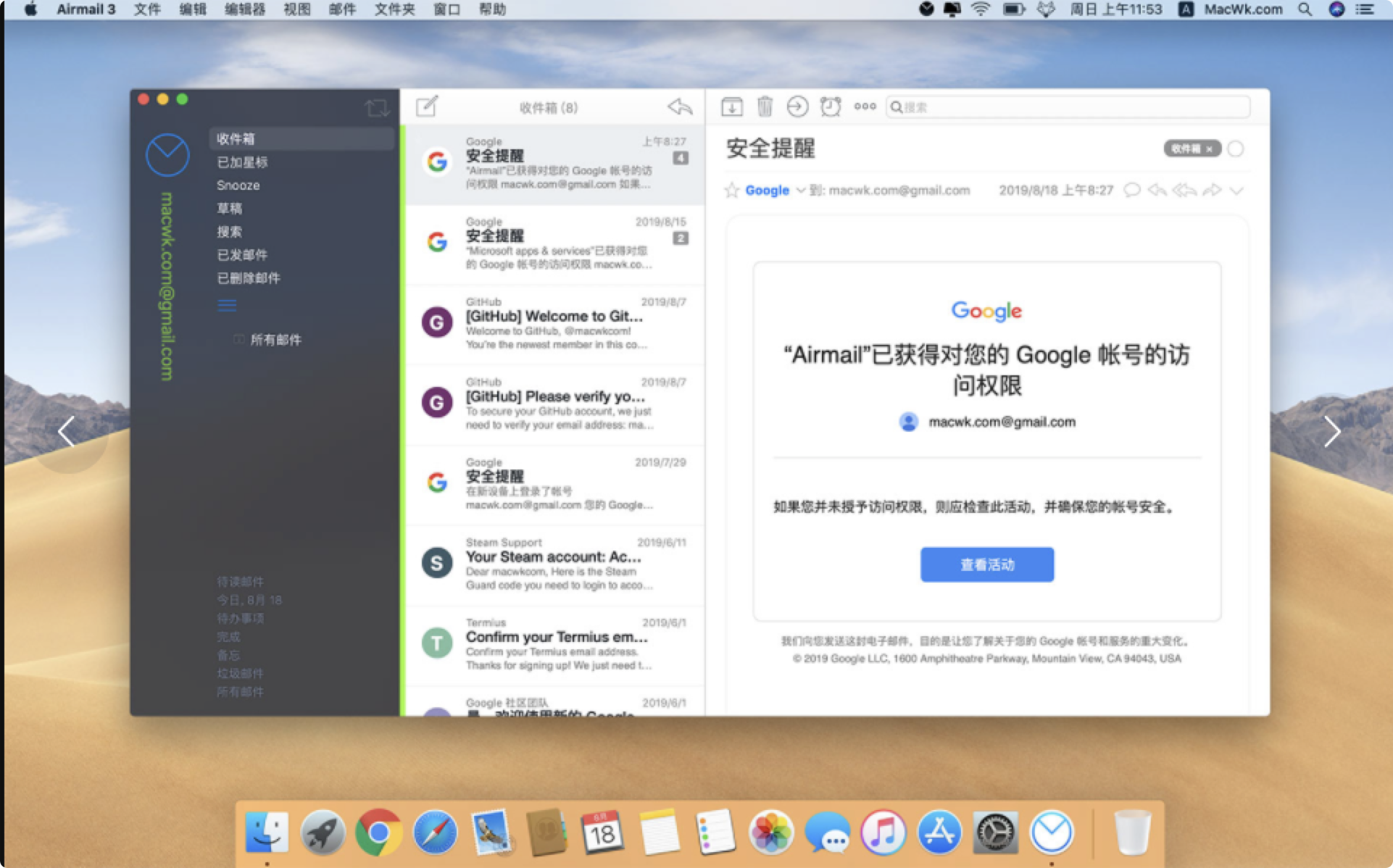1393x868 pixels.
Task: Open the three-dot more actions icon
Action: click(865, 107)
